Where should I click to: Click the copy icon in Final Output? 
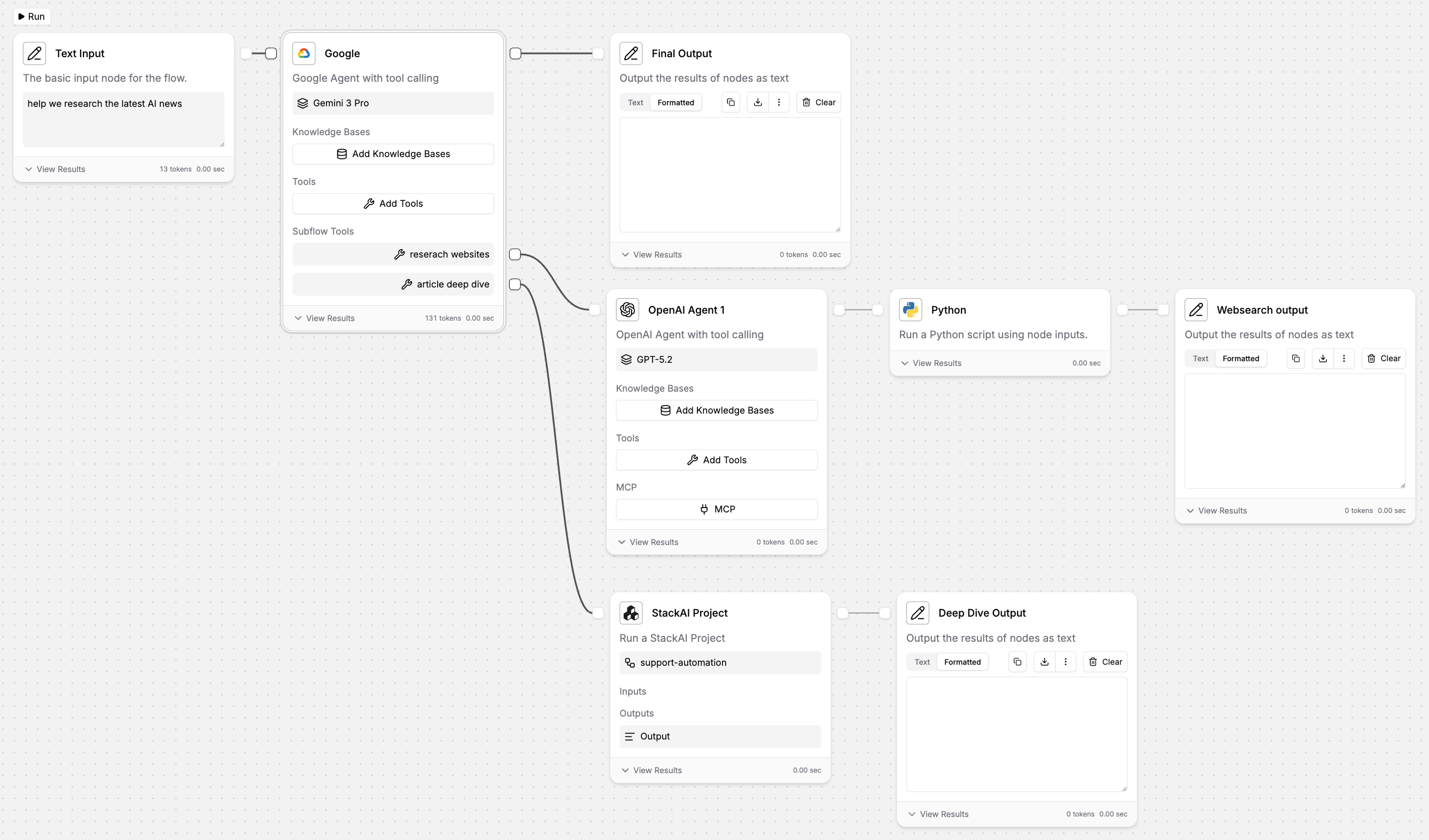[x=731, y=103]
